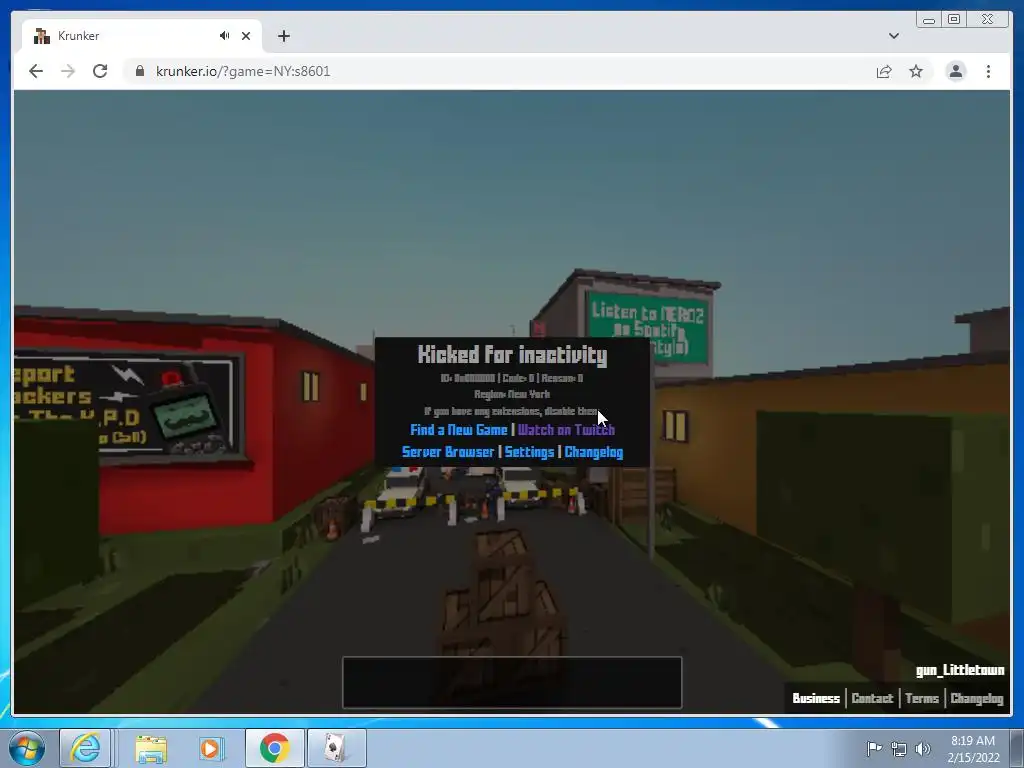View site info via the lock icon
The width and height of the screenshot is (1024, 768).
140,71
